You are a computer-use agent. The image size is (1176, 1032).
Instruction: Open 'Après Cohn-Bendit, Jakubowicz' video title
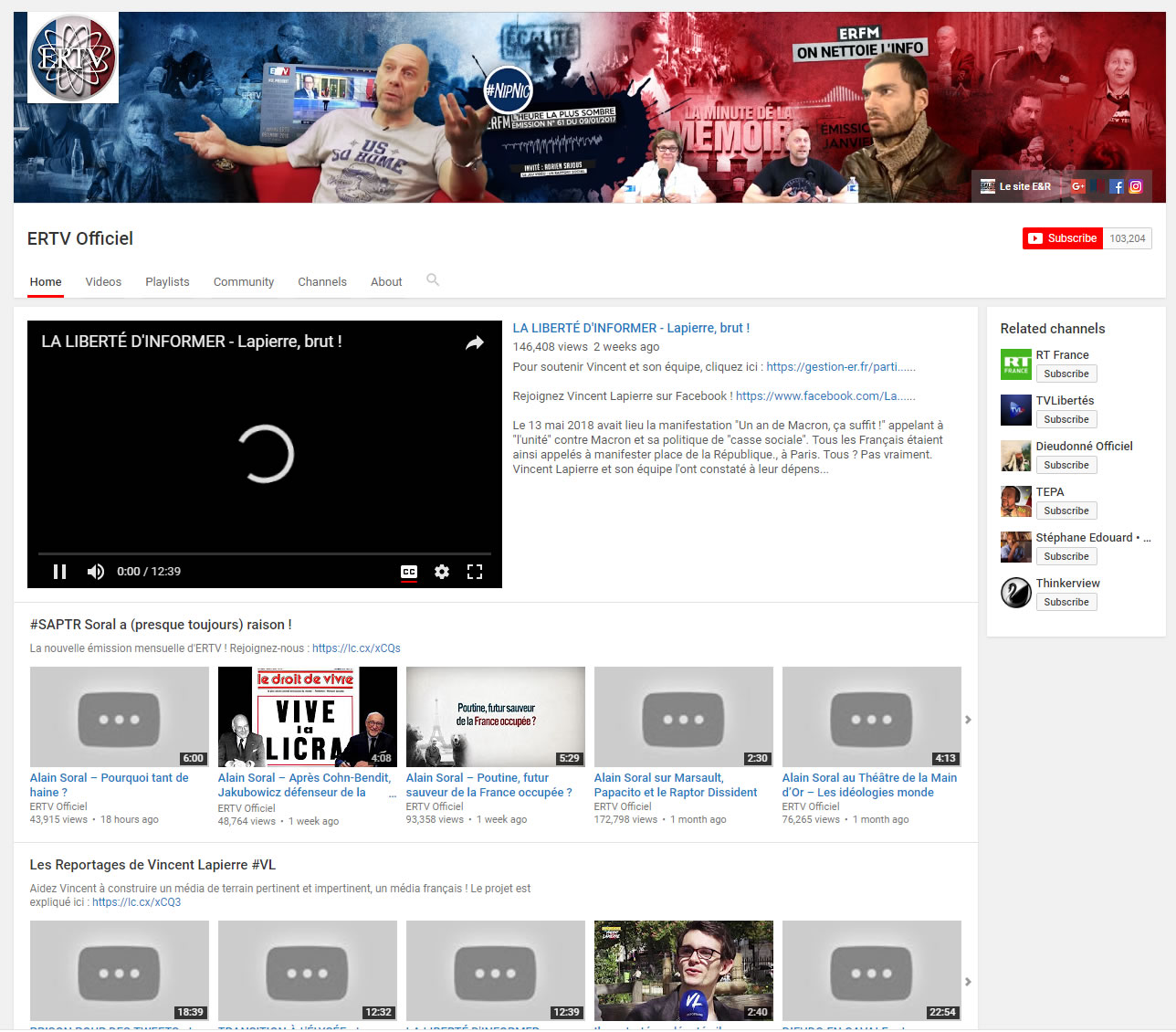tap(304, 785)
